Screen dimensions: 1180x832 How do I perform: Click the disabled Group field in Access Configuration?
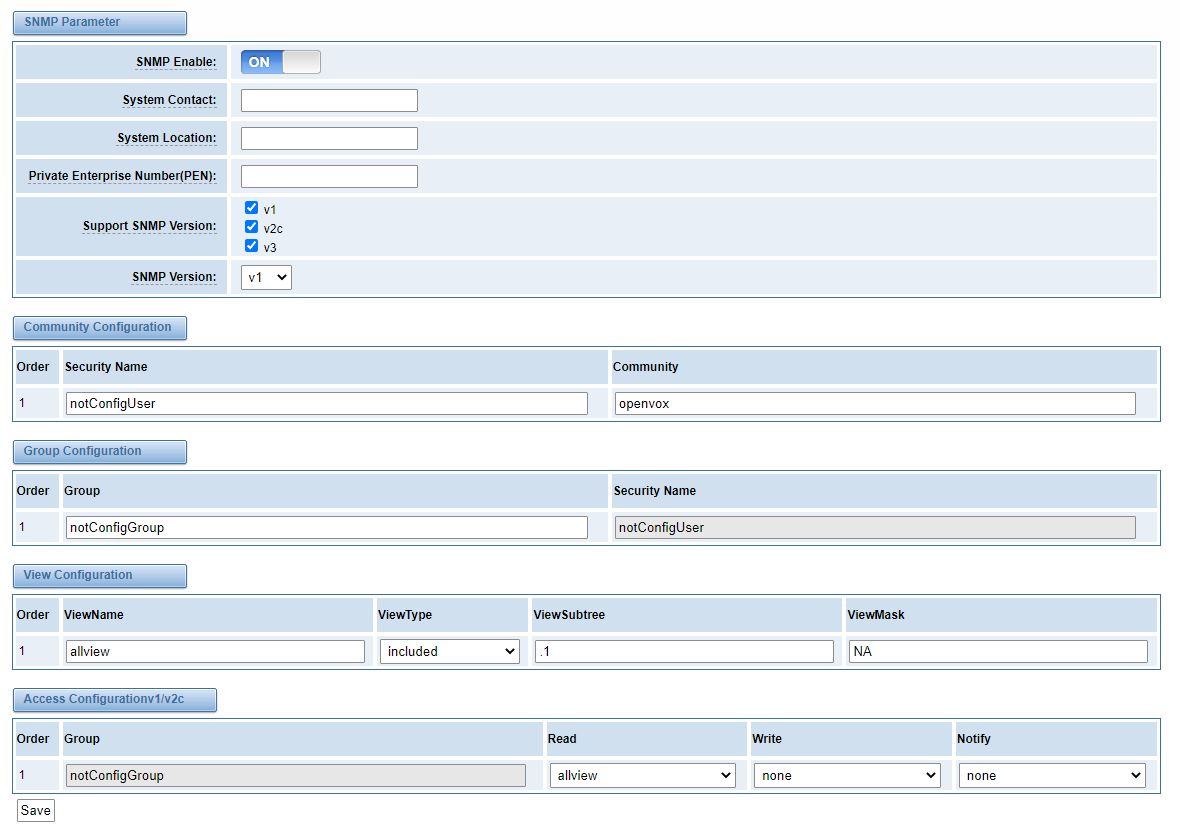tap(296, 776)
